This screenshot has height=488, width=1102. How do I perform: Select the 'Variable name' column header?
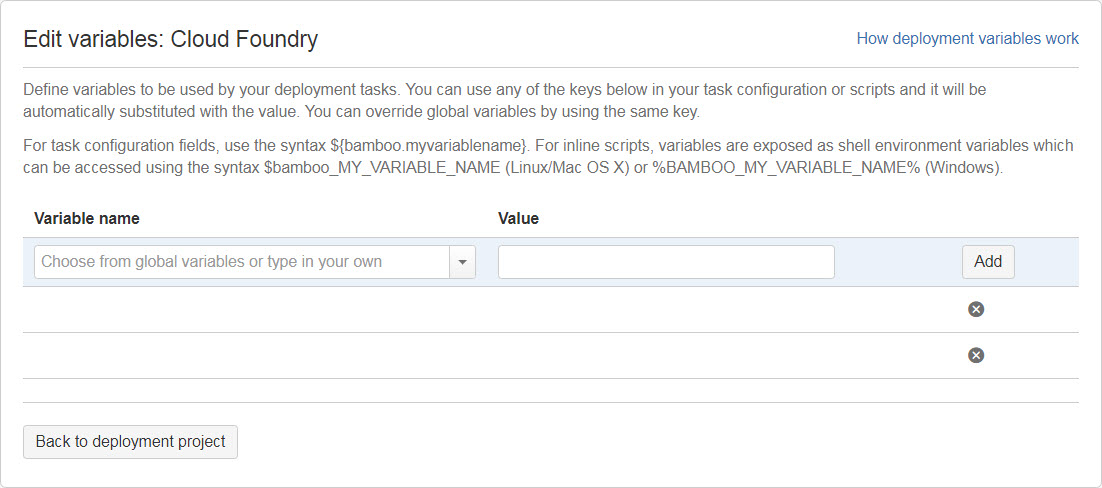click(x=86, y=219)
